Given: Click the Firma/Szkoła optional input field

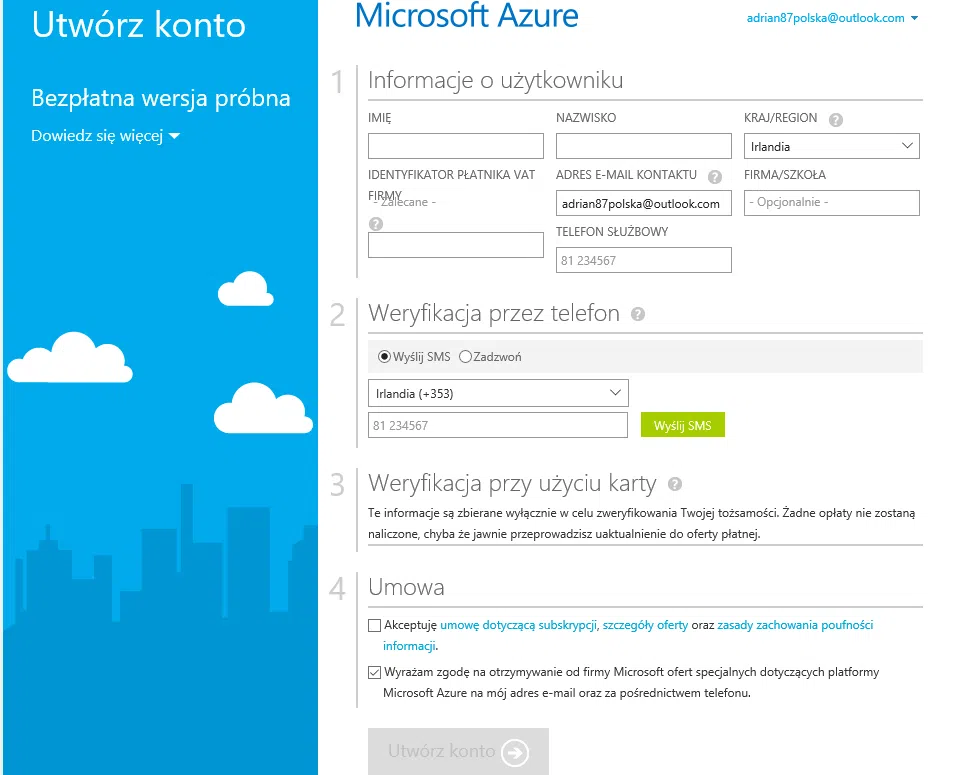Looking at the screenshot, I should (831, 203).
